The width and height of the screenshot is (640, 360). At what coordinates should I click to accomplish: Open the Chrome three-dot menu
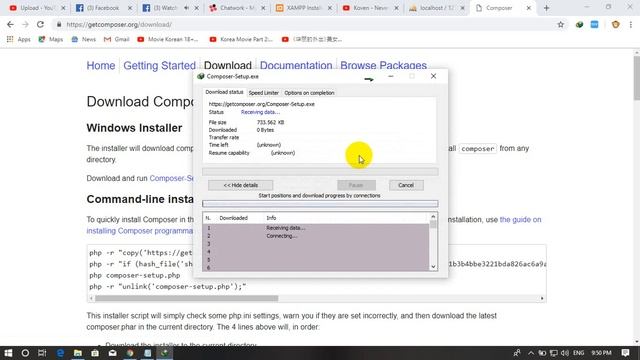(631, 24)
